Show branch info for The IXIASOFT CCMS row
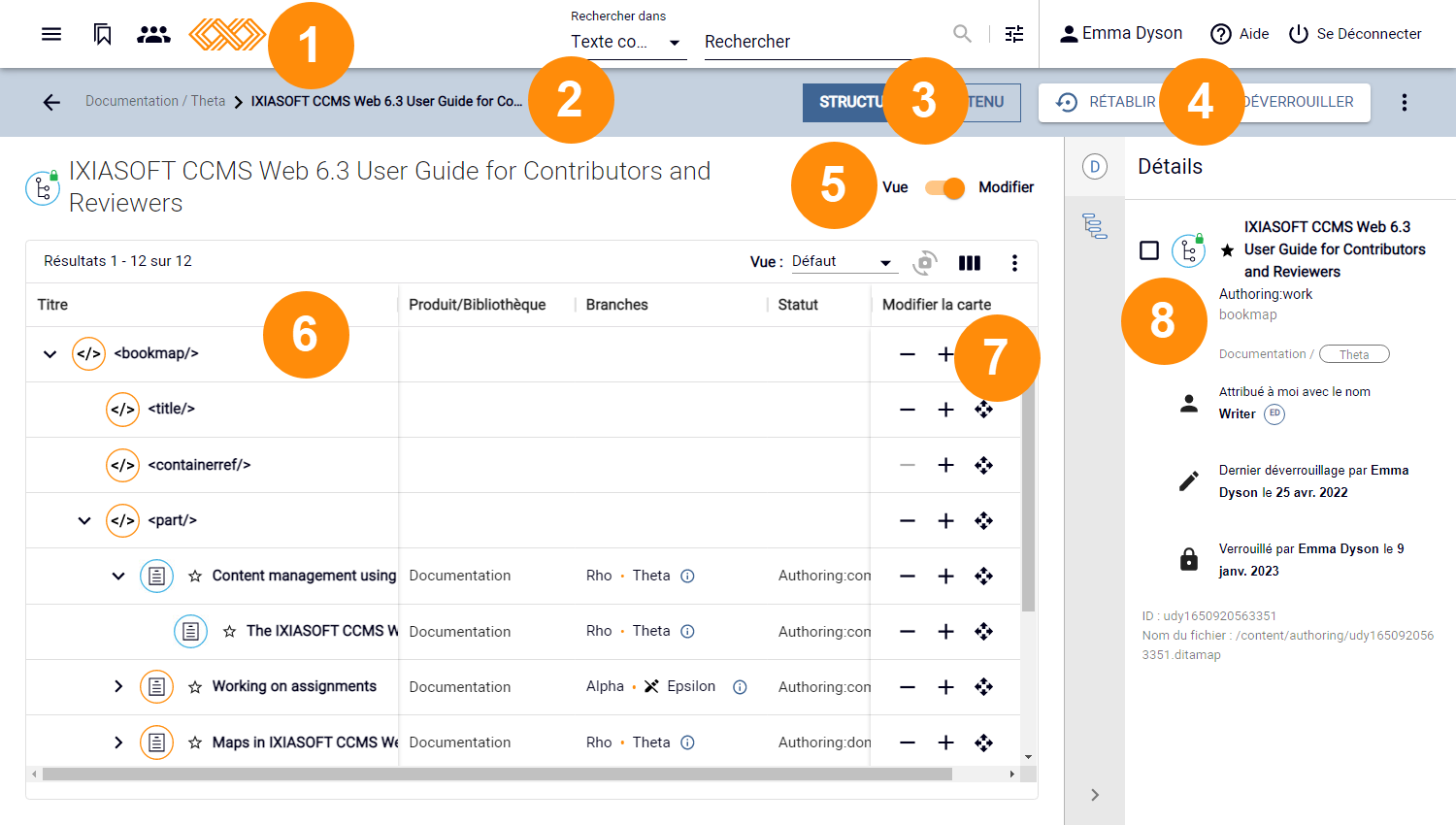This screenshot has height=825, width=1456. (x=687, y=632)
